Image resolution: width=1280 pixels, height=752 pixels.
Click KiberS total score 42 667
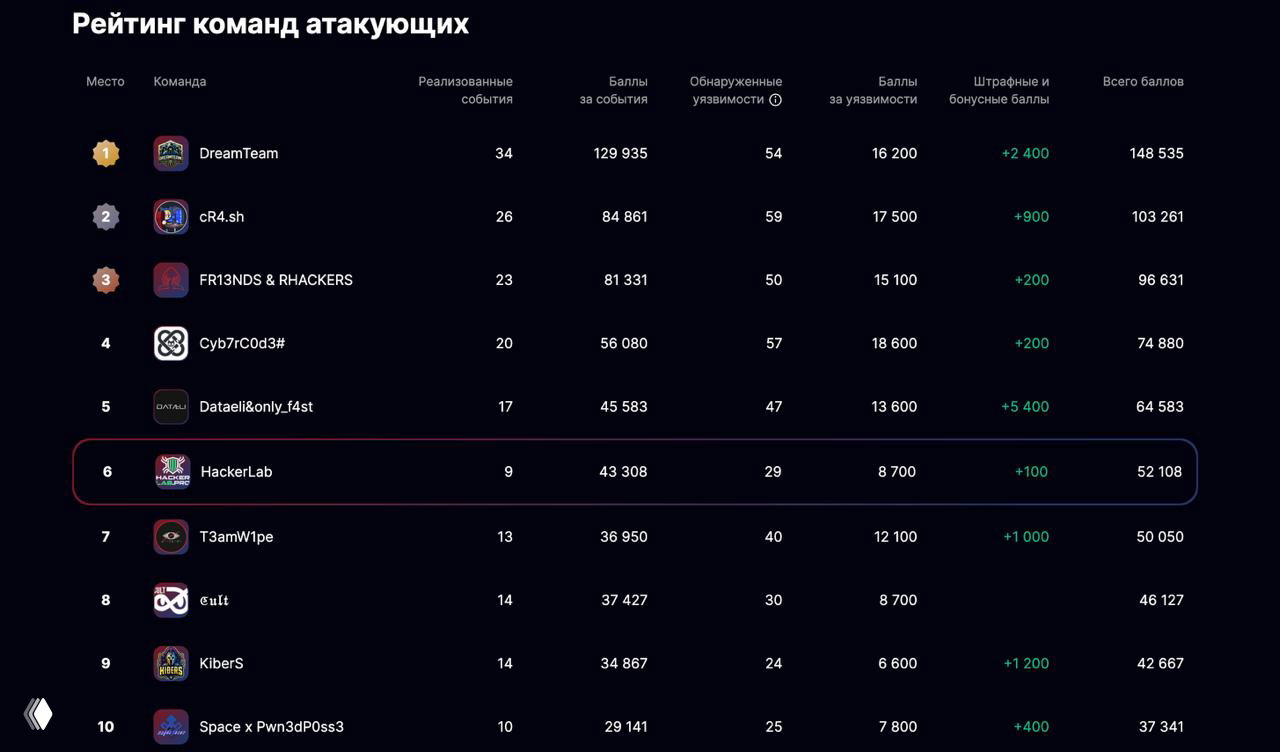click(x=1160, y=664)
